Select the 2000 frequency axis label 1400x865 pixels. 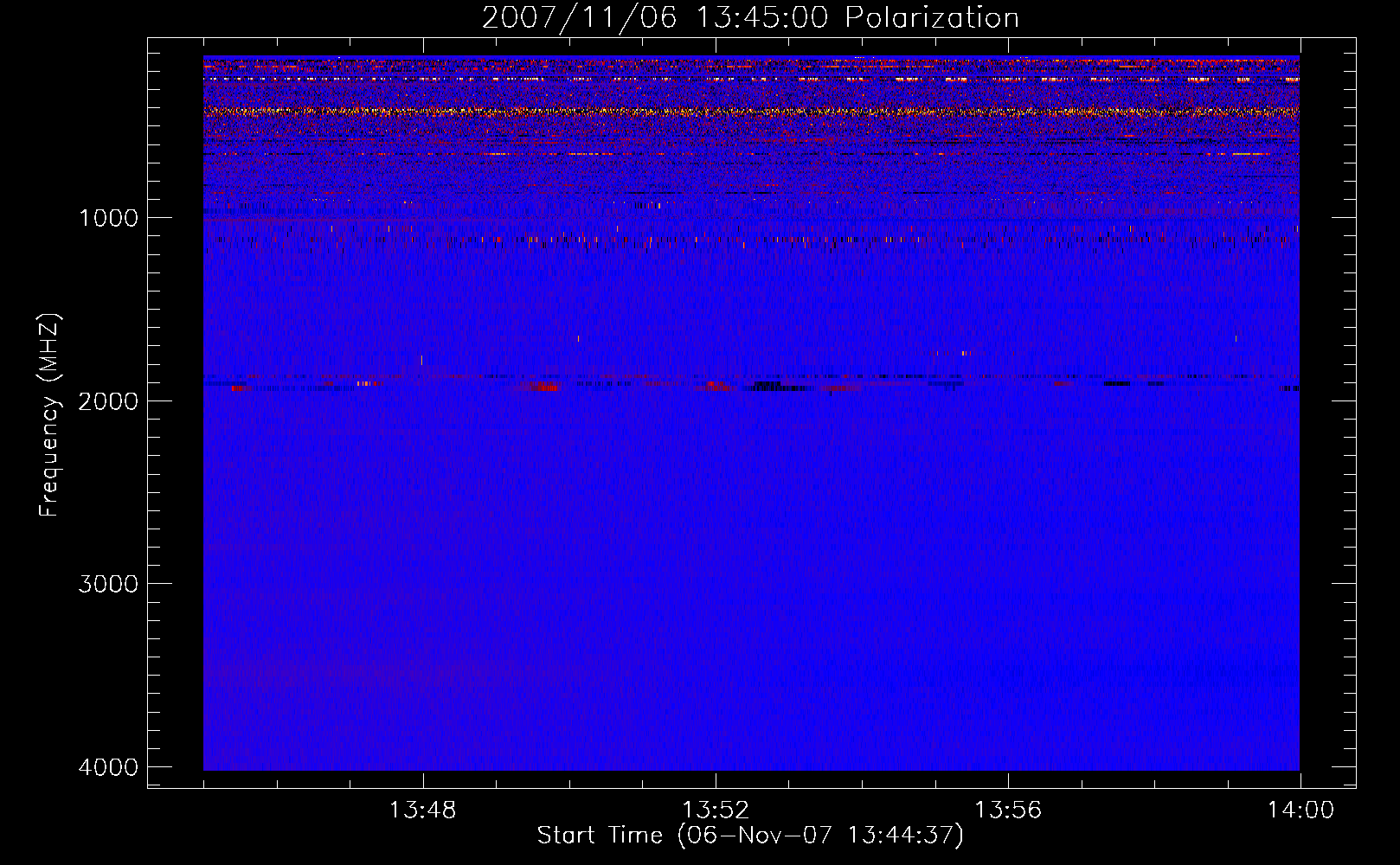coord(108,400)
